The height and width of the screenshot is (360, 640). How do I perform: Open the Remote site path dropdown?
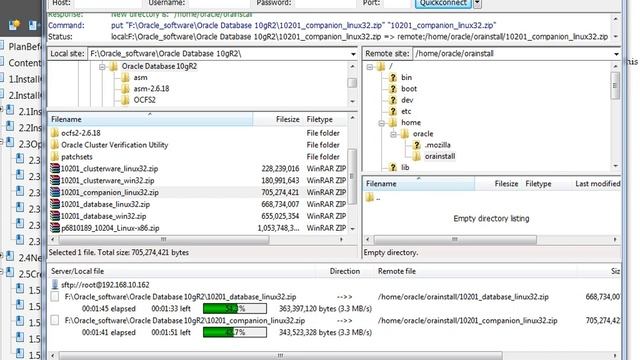(x=616, y=54)
